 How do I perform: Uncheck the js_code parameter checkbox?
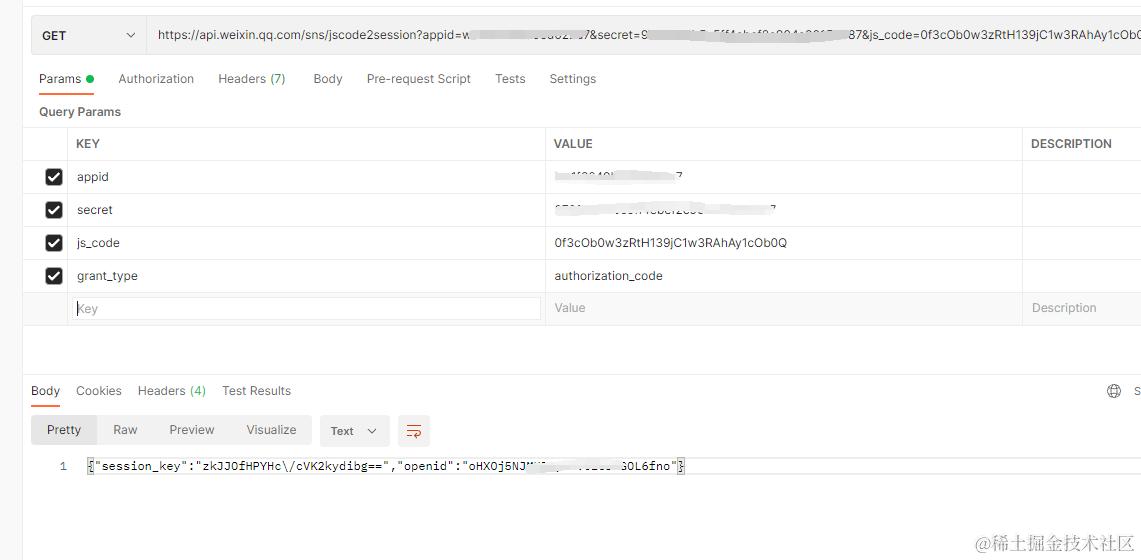pos(54,243)
